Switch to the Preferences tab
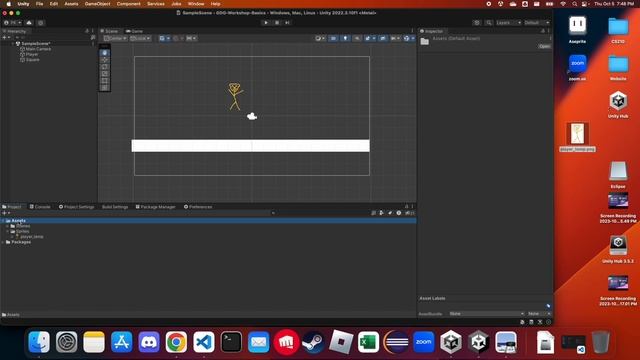640x360 pixels. click(x=198, y=207)
